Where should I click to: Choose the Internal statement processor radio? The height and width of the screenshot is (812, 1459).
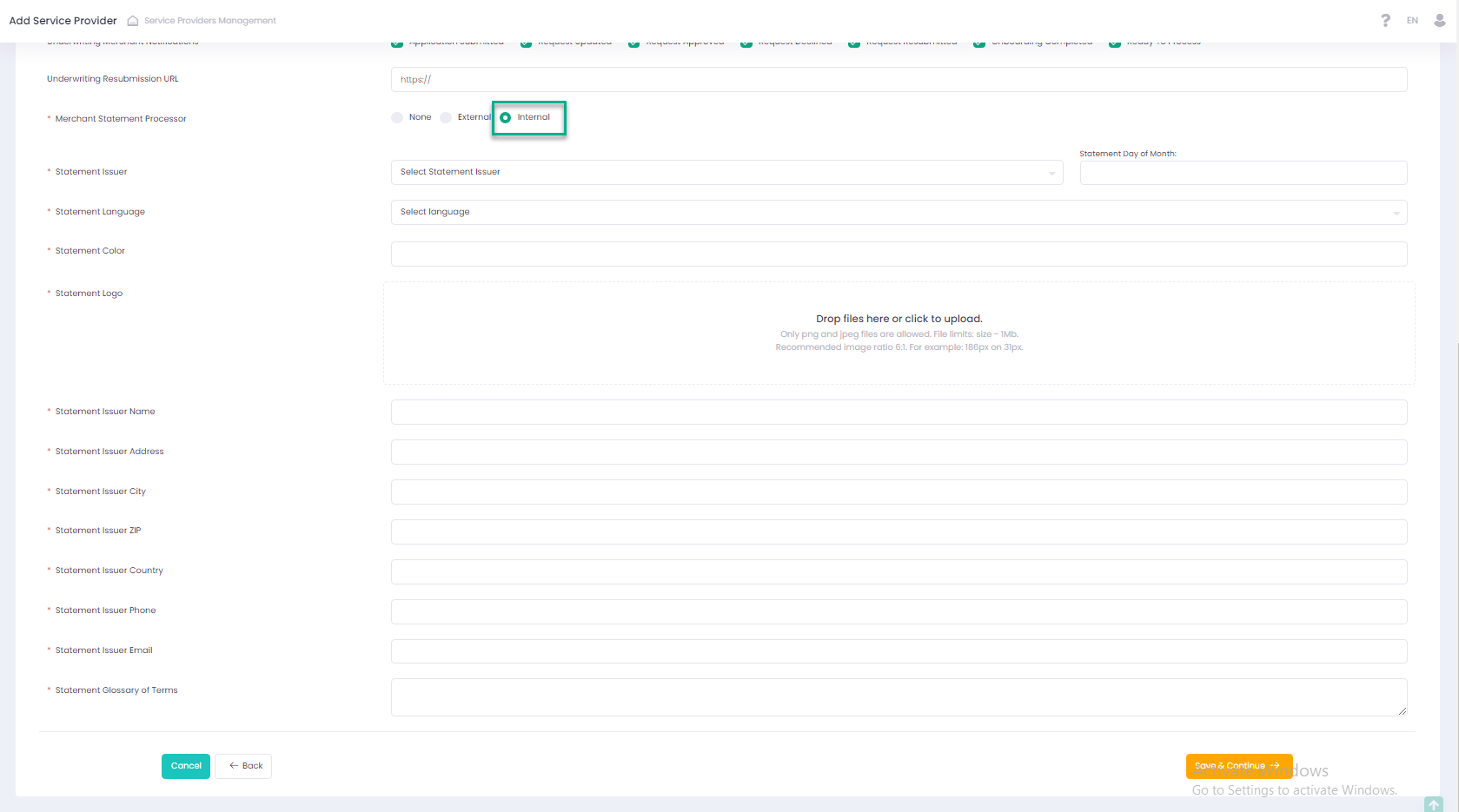coord(506,118)
